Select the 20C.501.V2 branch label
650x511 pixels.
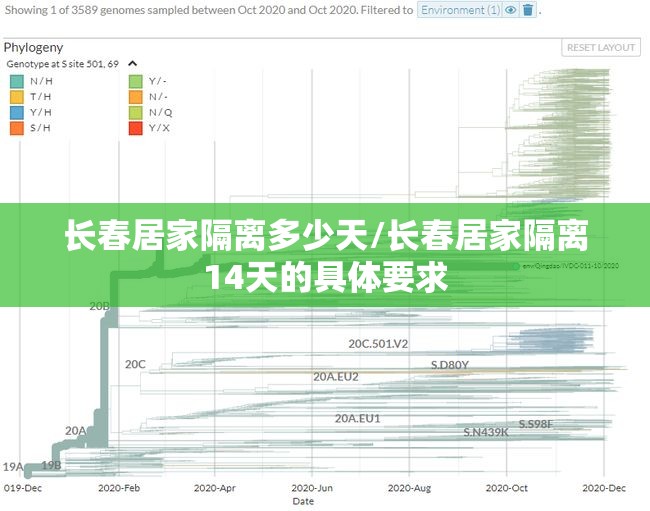pyautogui.click(x=378, y=343)
